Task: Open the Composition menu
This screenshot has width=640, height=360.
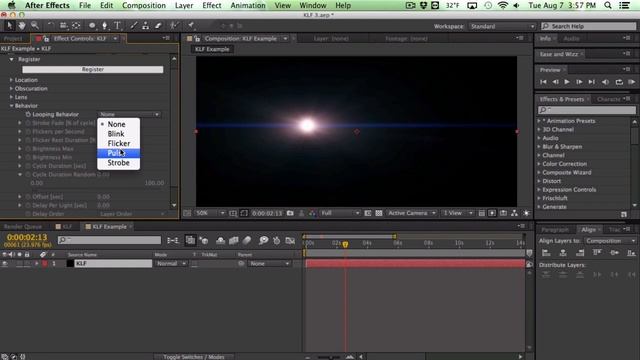Action: [x=144, y=5]
